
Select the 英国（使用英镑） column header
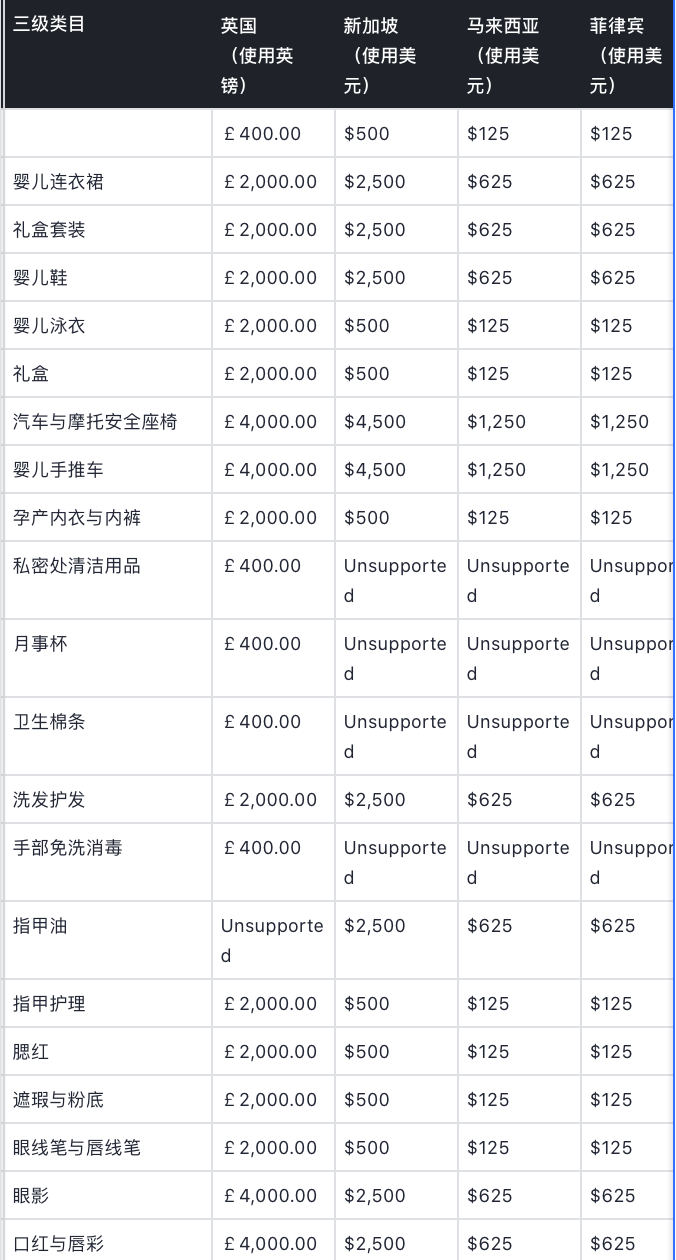tap(257, 55)
